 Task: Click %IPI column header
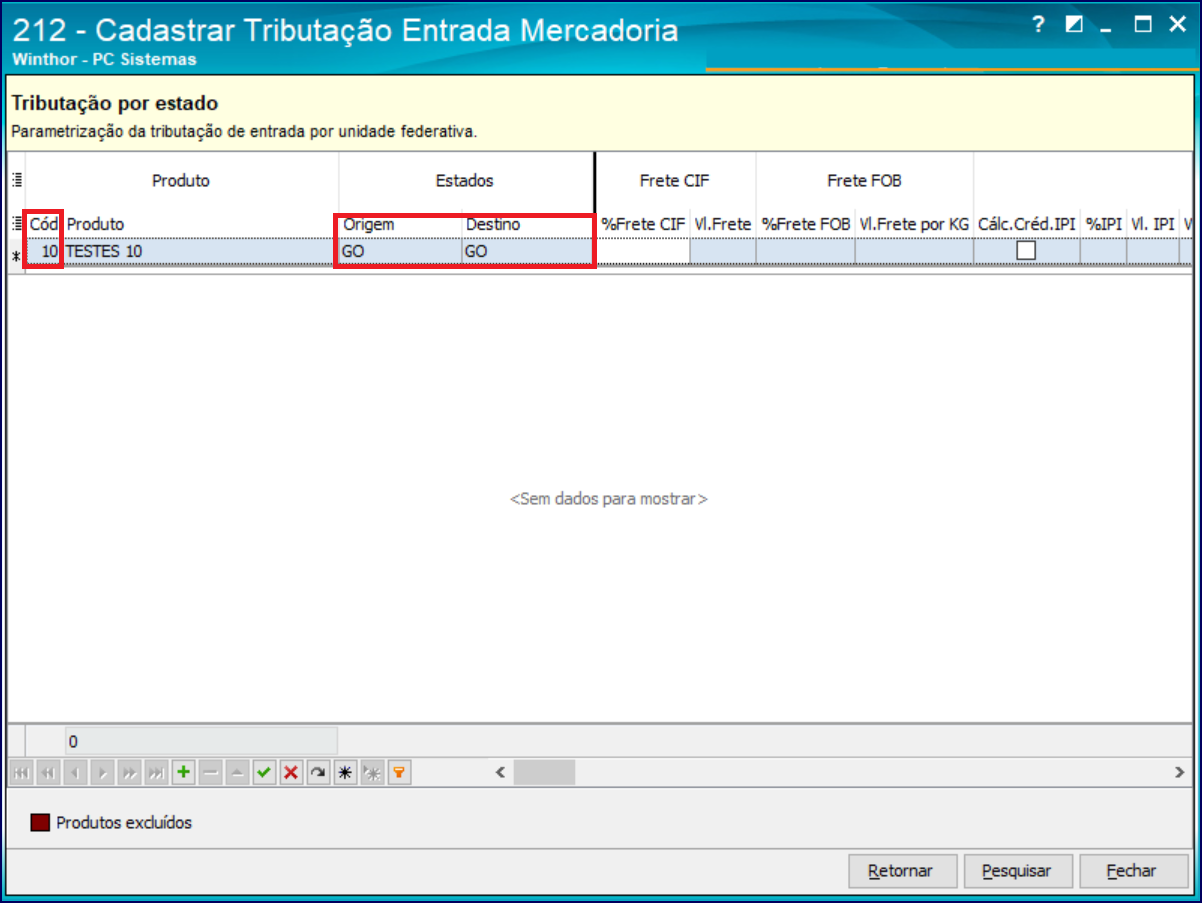1104,224
